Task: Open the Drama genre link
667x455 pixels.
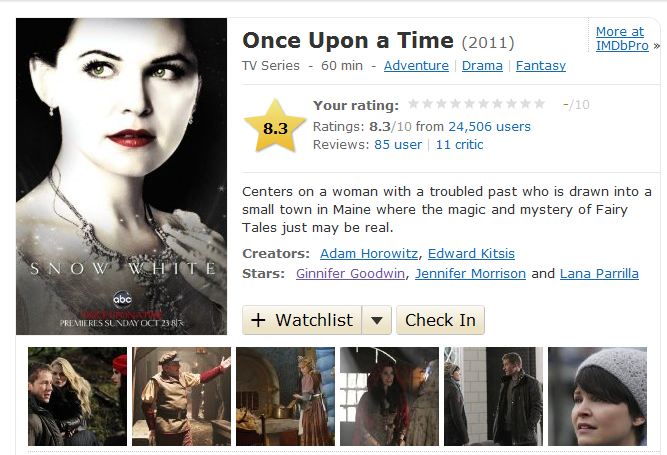Action: (x=482, y=65)
